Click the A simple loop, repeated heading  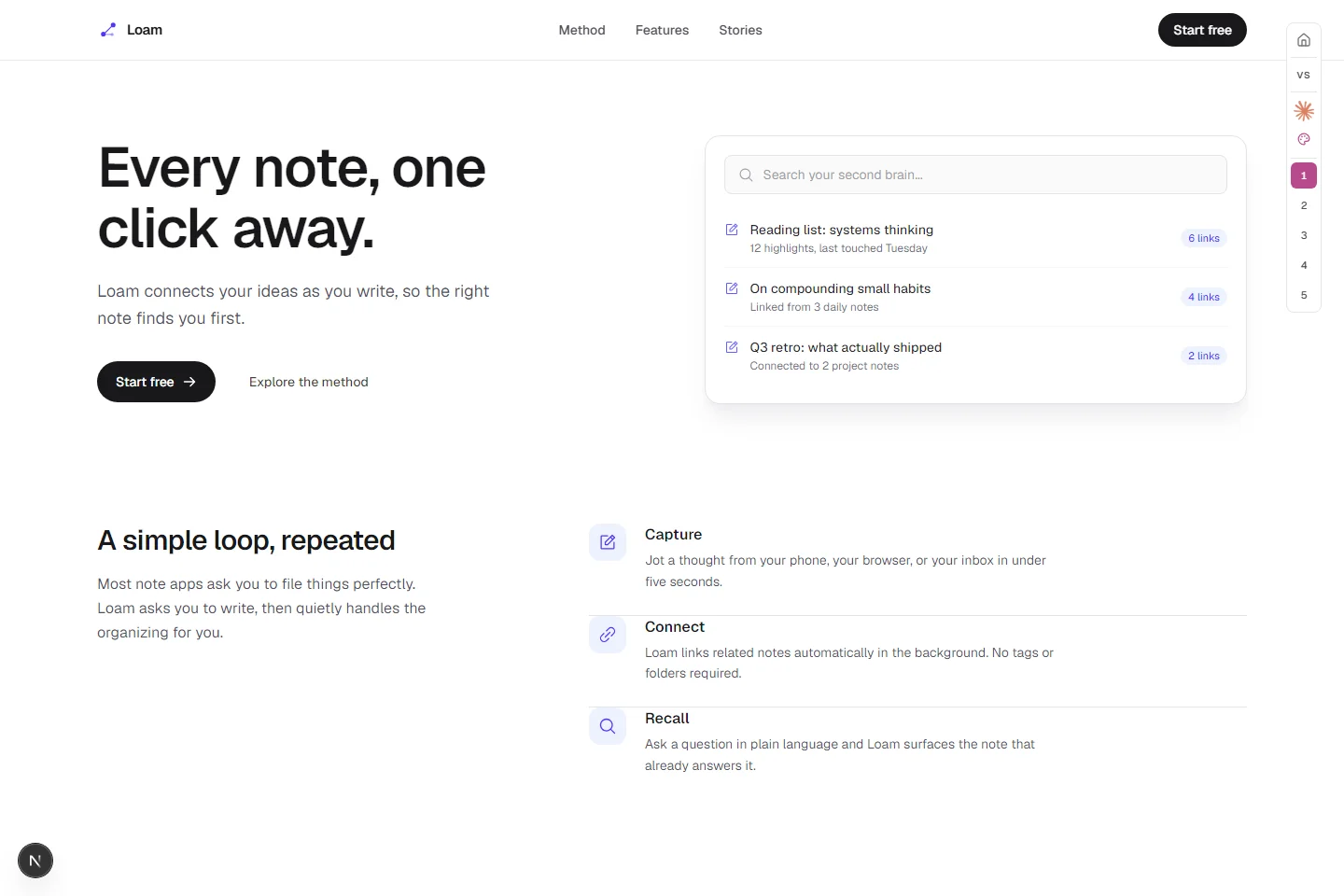coord(246,540)
